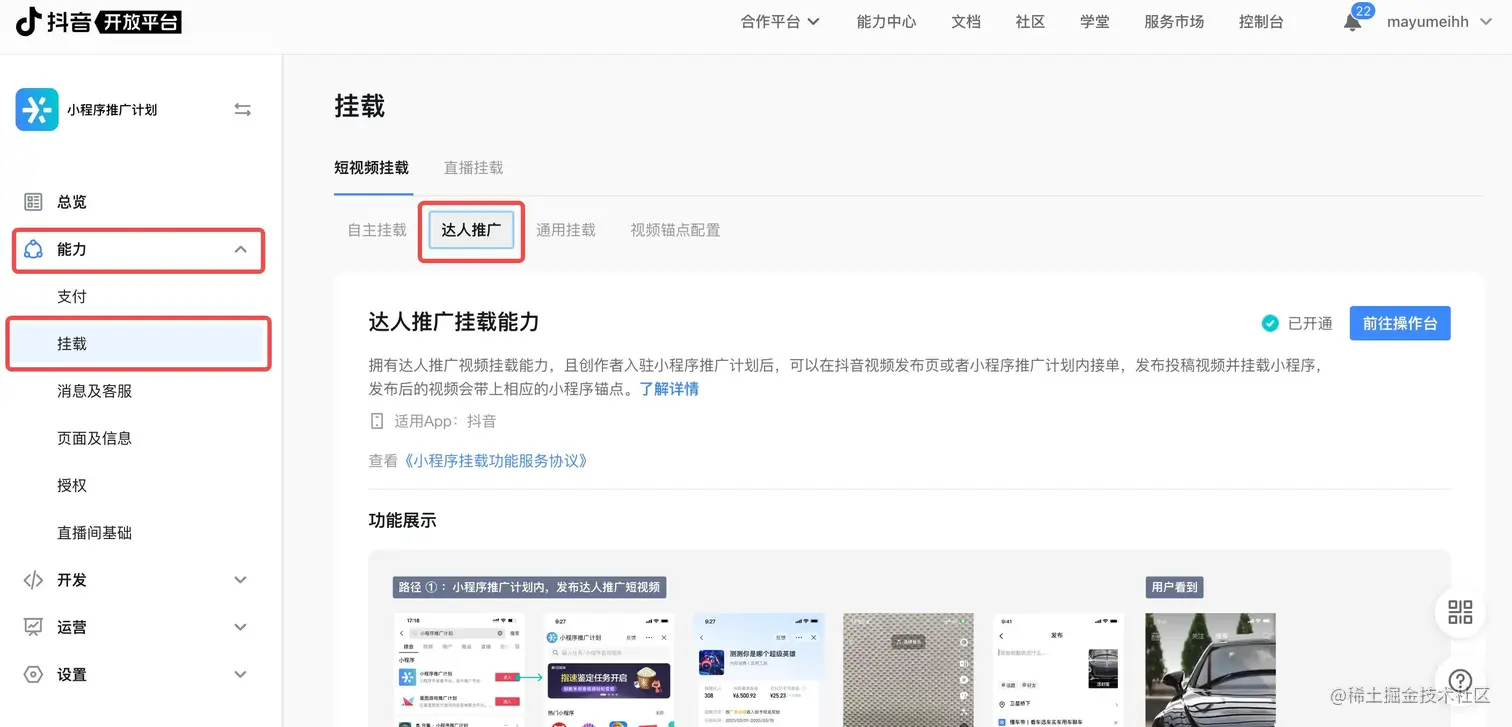Click the 小程序推广计划 app name

pyautogui.click(x=112, y=110)
